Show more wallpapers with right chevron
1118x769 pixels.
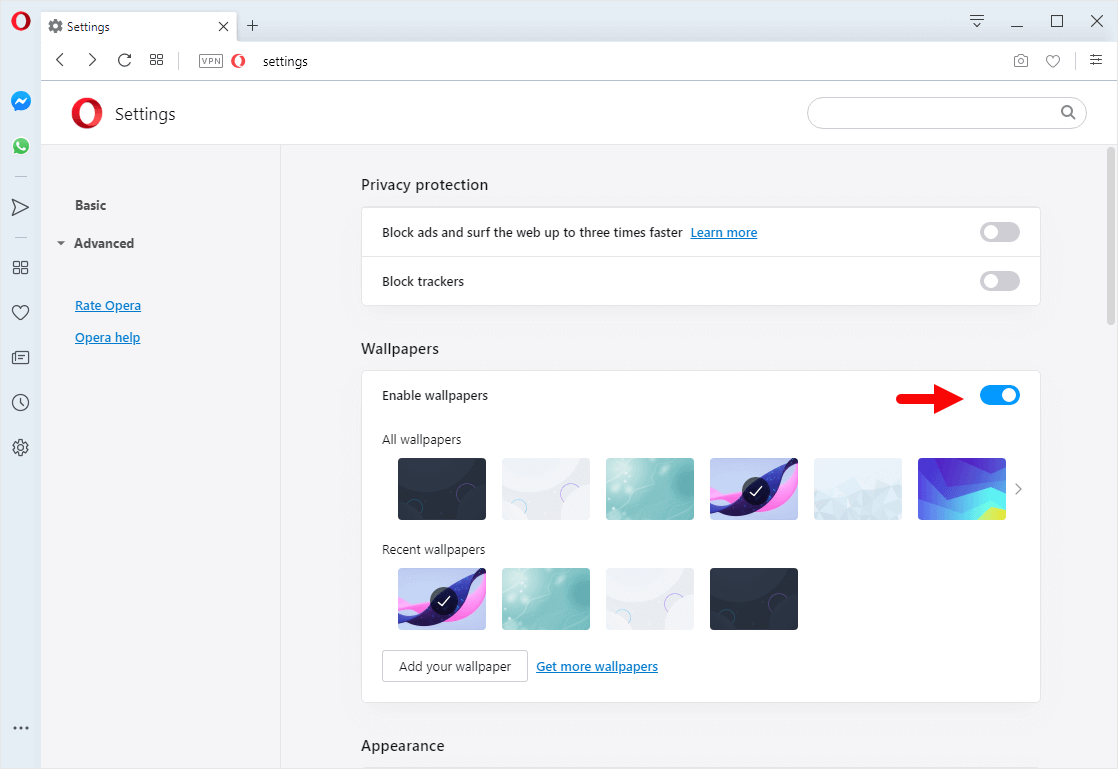point(1018,489)
